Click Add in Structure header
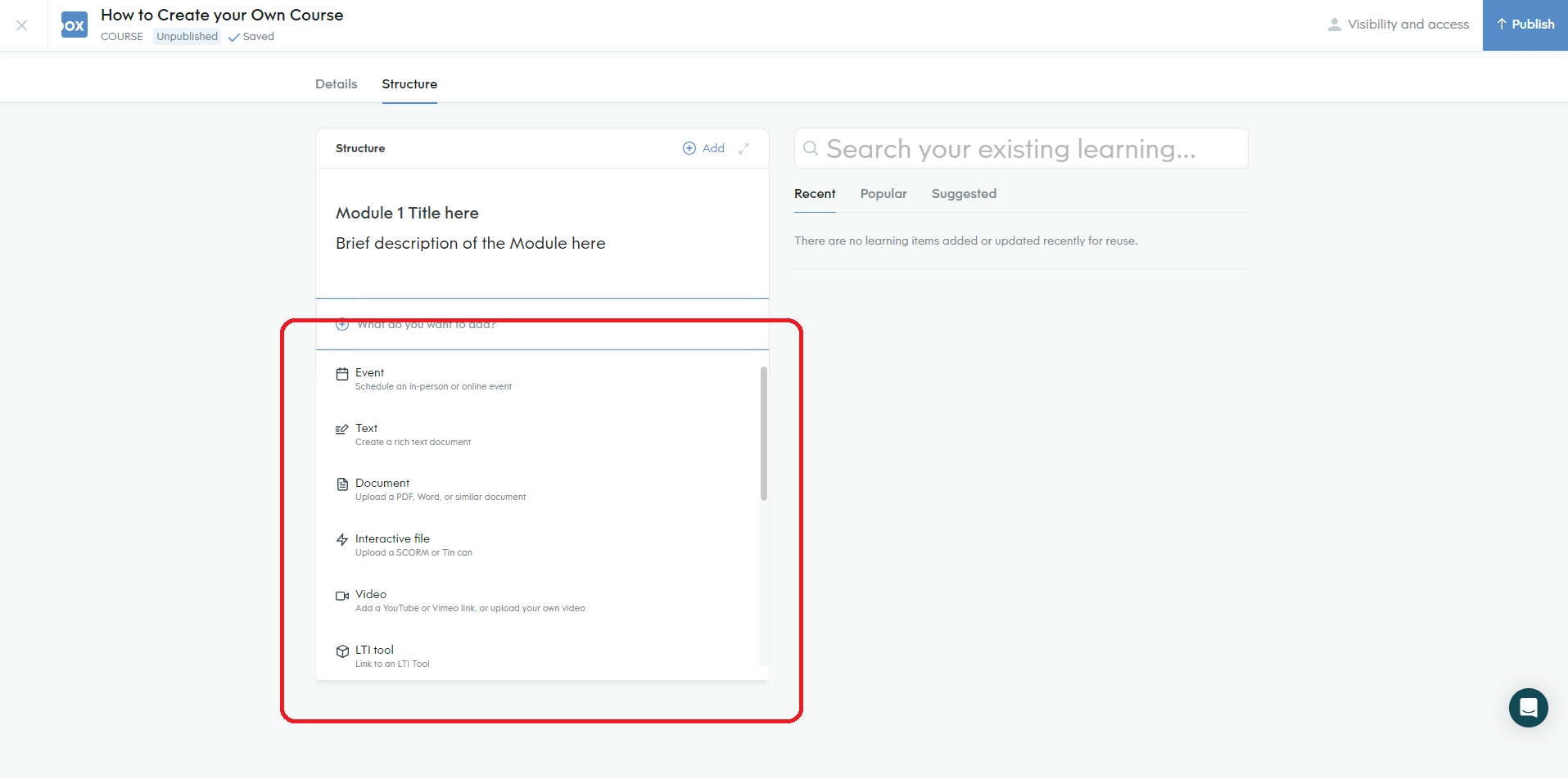Image resolution: width=1568 pixels, height=779 pixels. (x=704, y=148)
